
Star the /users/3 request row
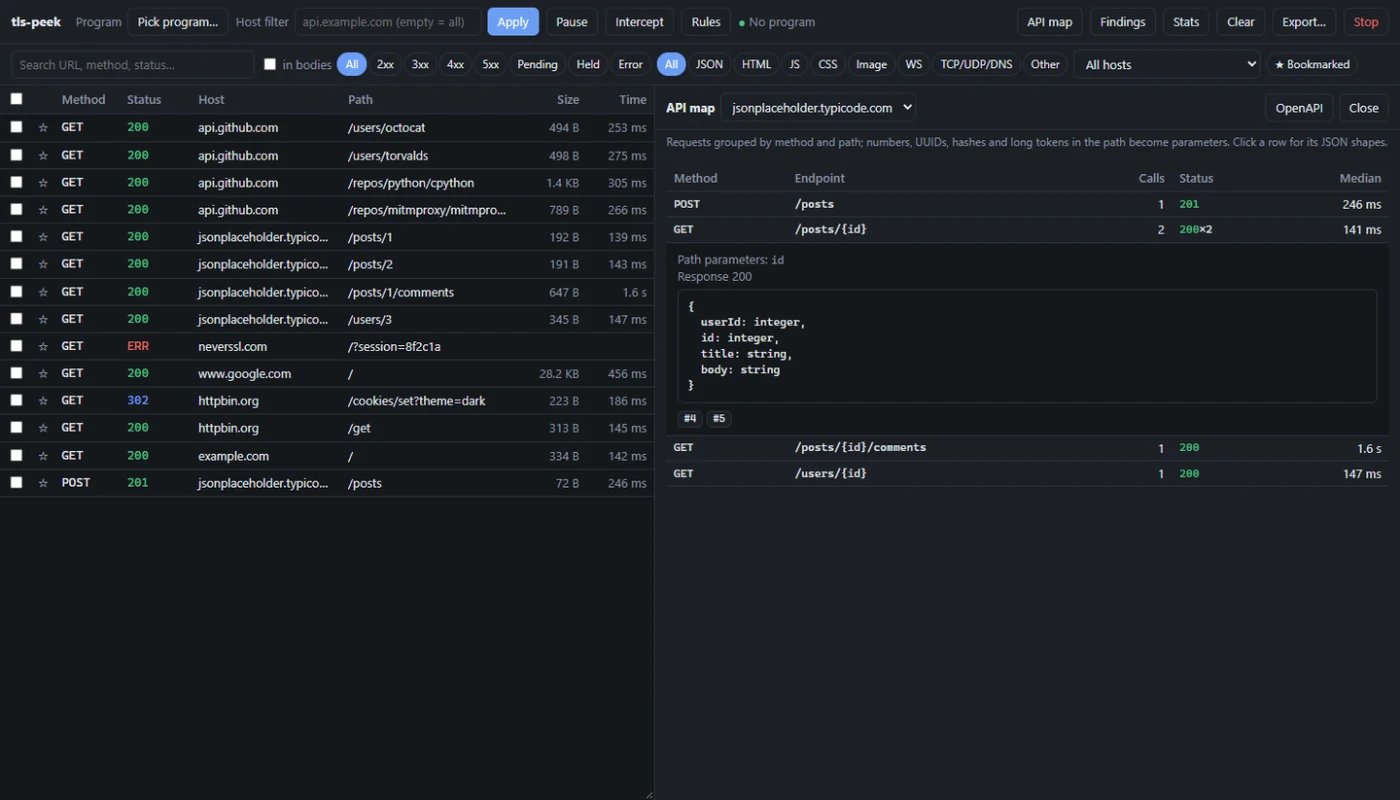pos(43,319)
